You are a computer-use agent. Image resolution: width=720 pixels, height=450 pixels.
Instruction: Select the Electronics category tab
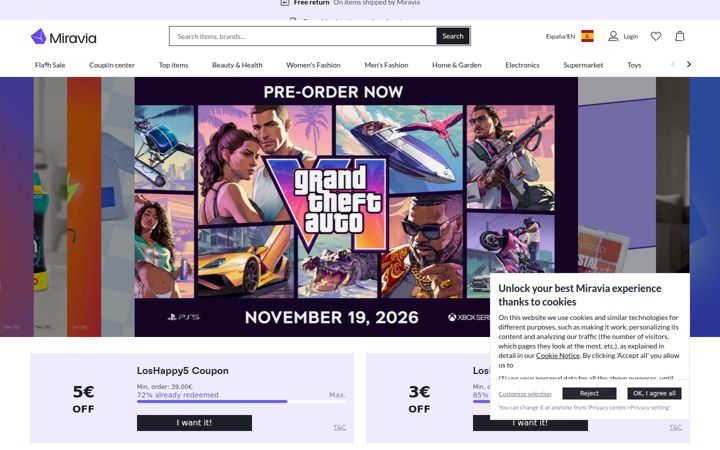pyautogui.click(x=522, y=65)
